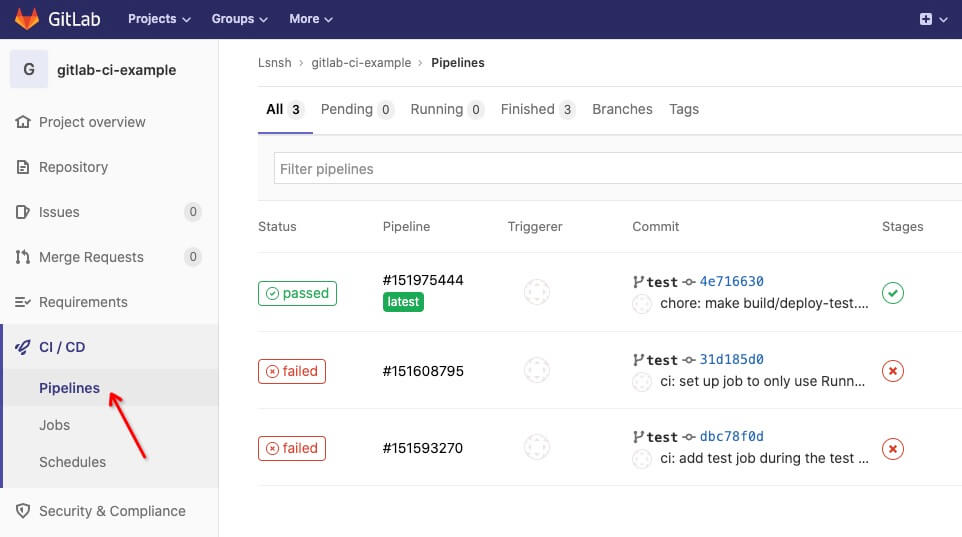Open commit dbc78f0d
Image resolution: width=962 pixels, height=537 pixels.
[731, 436]
